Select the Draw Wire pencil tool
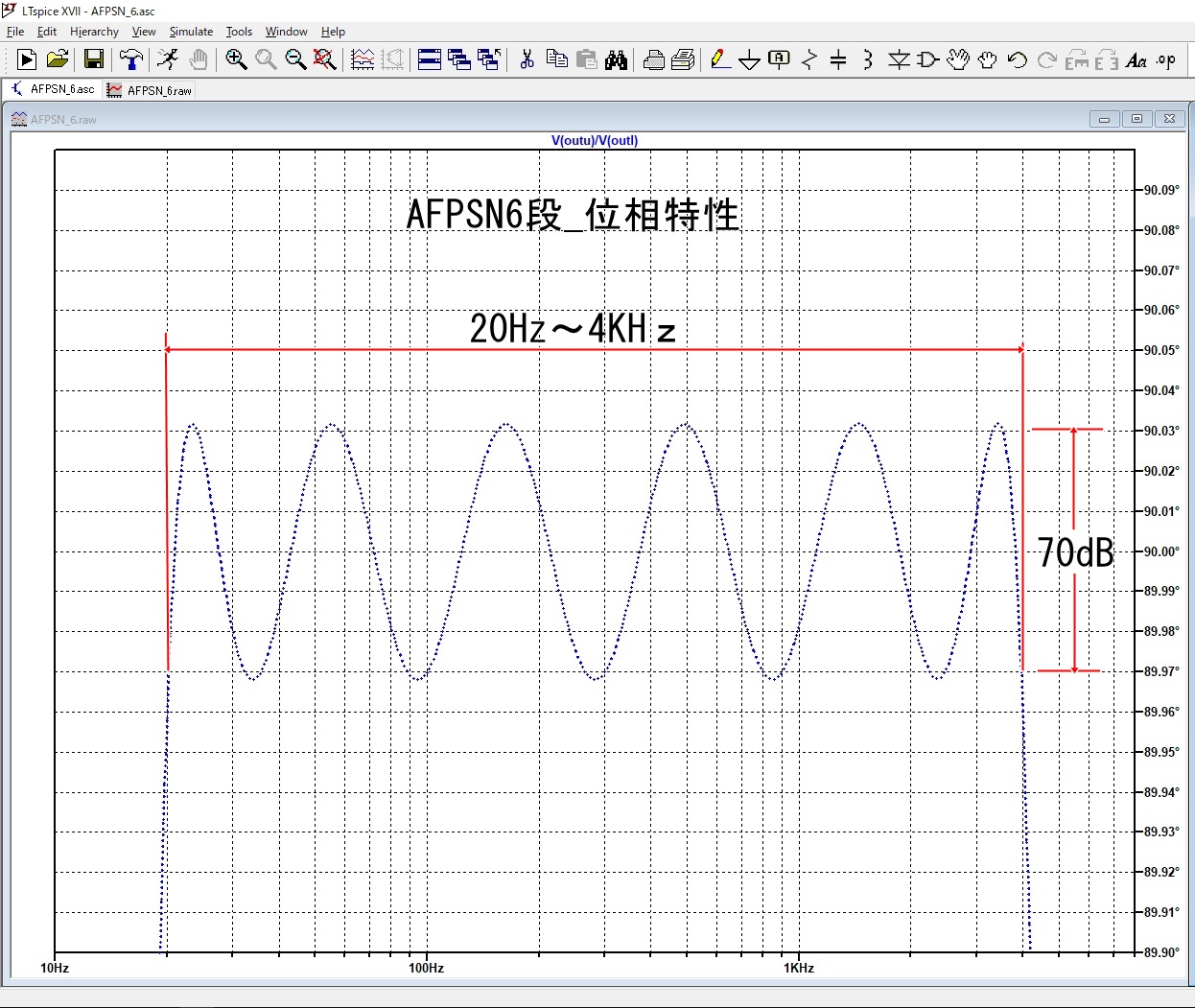 tap(720, 59)
